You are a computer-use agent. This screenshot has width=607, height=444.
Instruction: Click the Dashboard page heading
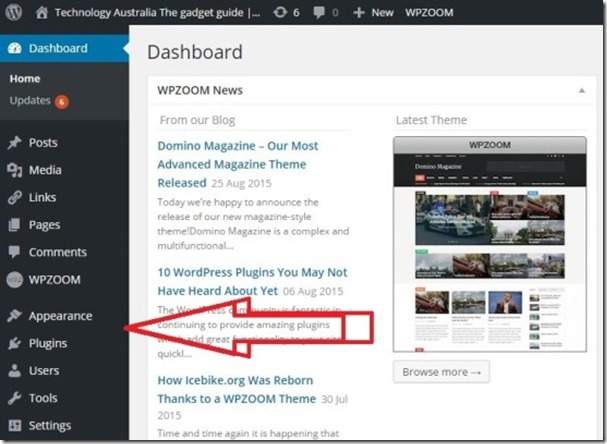click(195, 52)
